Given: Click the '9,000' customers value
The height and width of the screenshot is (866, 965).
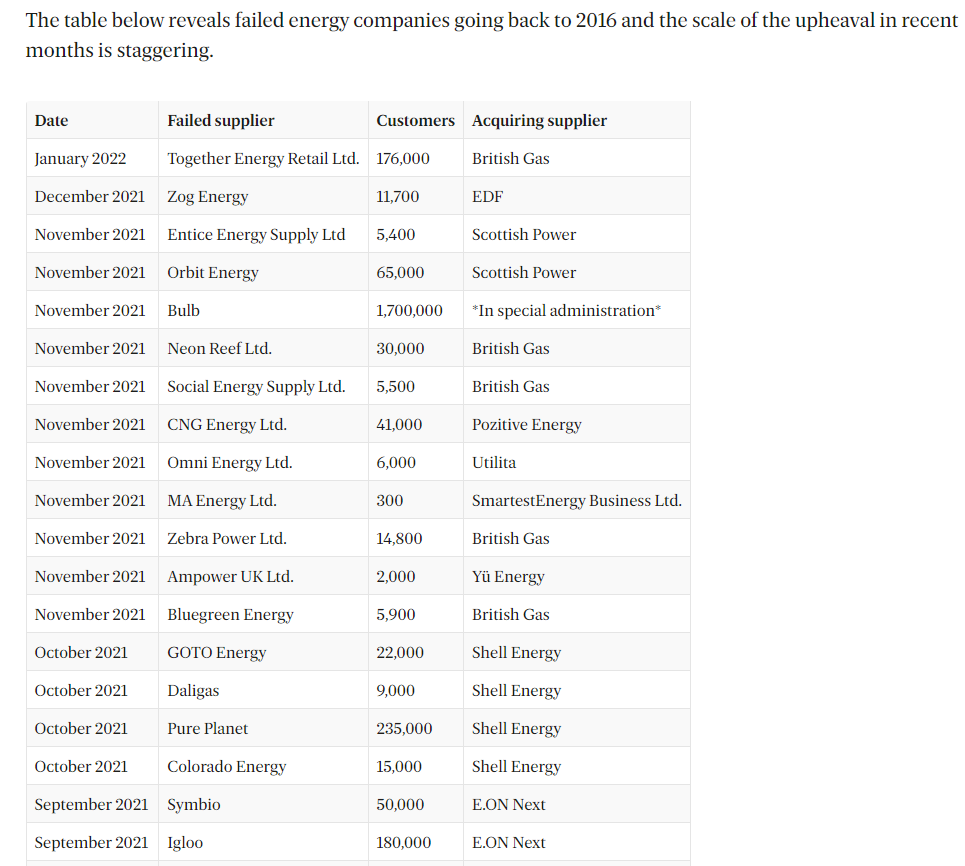Looking at the screenshot, I should (396, 691).
